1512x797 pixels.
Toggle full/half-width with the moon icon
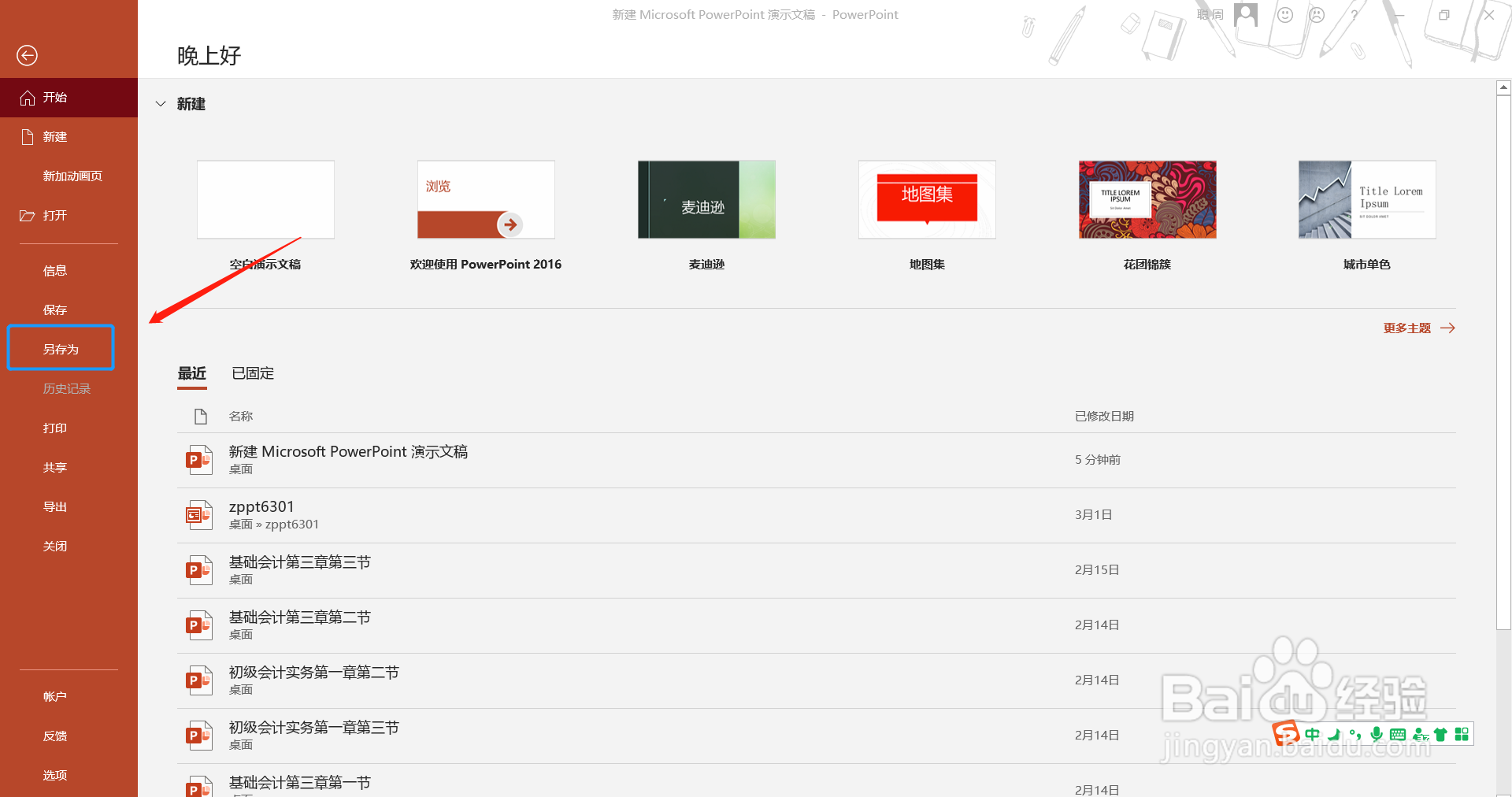point(1334,734)
